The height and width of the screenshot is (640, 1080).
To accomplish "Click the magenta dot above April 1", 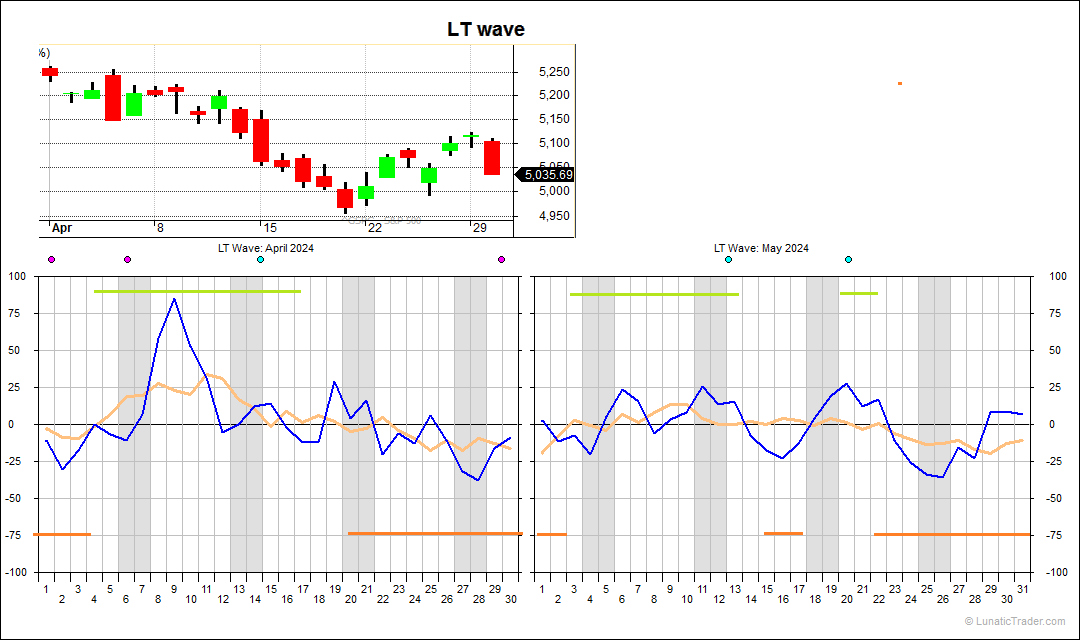I will click(51, 260).
